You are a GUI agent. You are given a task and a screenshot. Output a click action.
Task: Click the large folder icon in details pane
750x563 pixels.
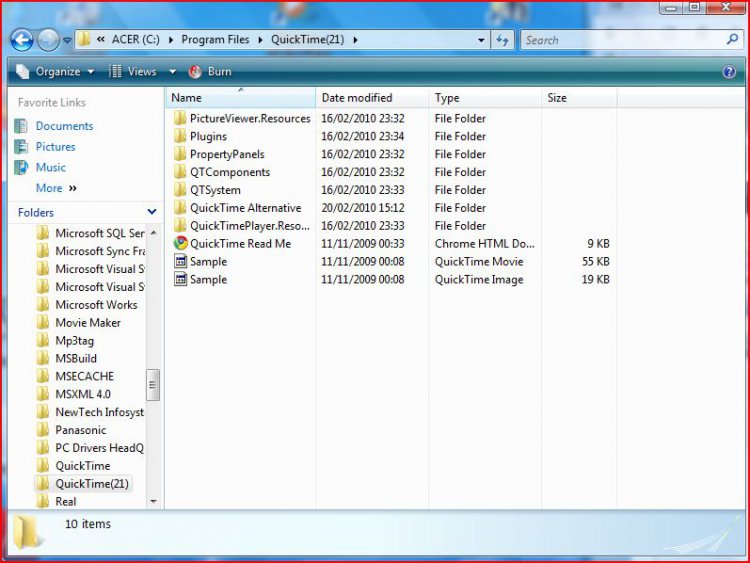tap(27, 531)
